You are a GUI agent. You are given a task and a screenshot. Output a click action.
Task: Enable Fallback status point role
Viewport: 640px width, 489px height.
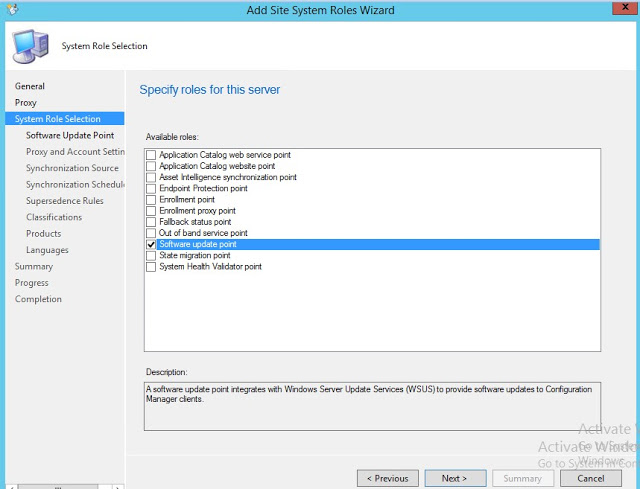tap(151, 222)
